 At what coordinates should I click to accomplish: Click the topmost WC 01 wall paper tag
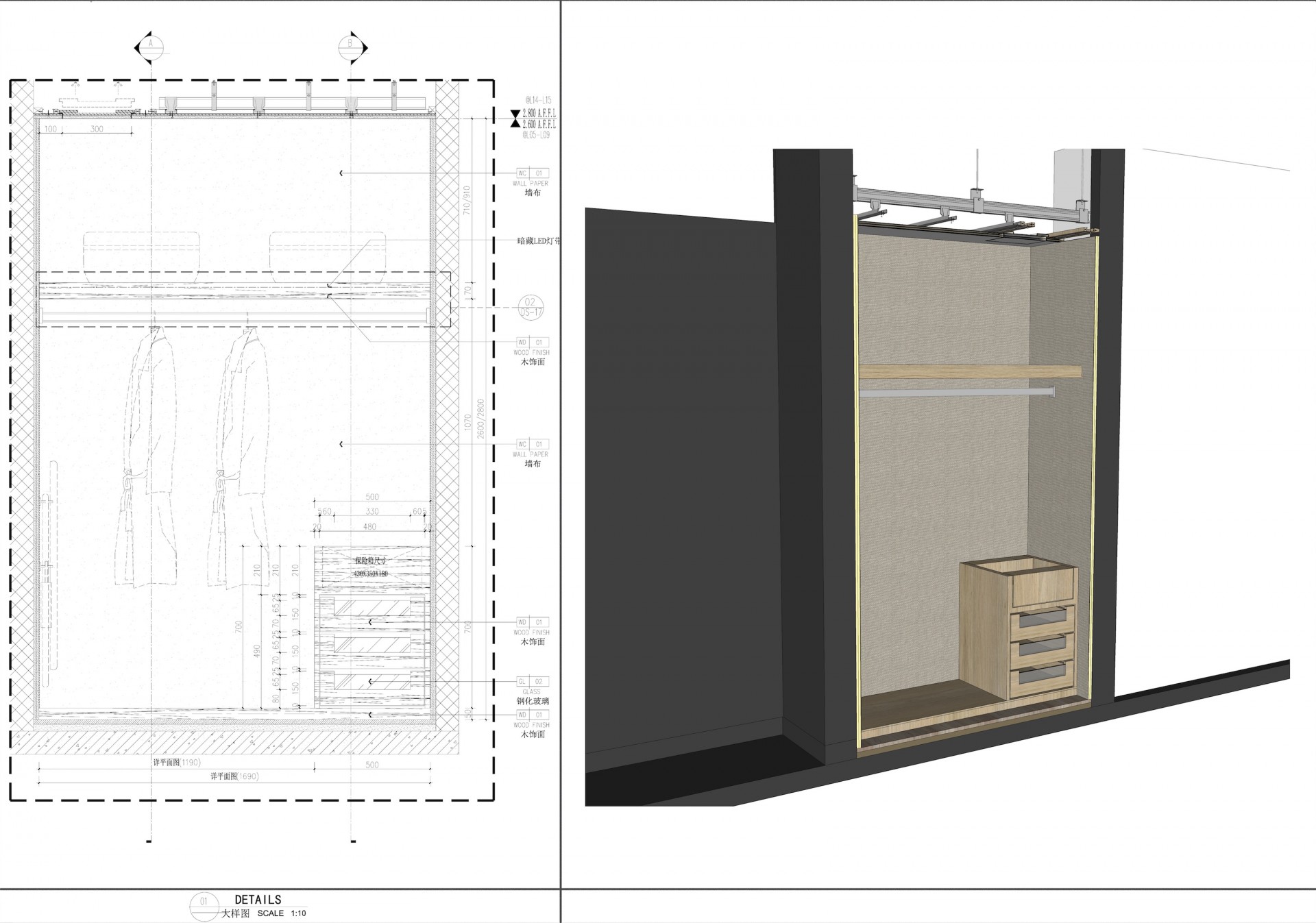click(533, 173)
